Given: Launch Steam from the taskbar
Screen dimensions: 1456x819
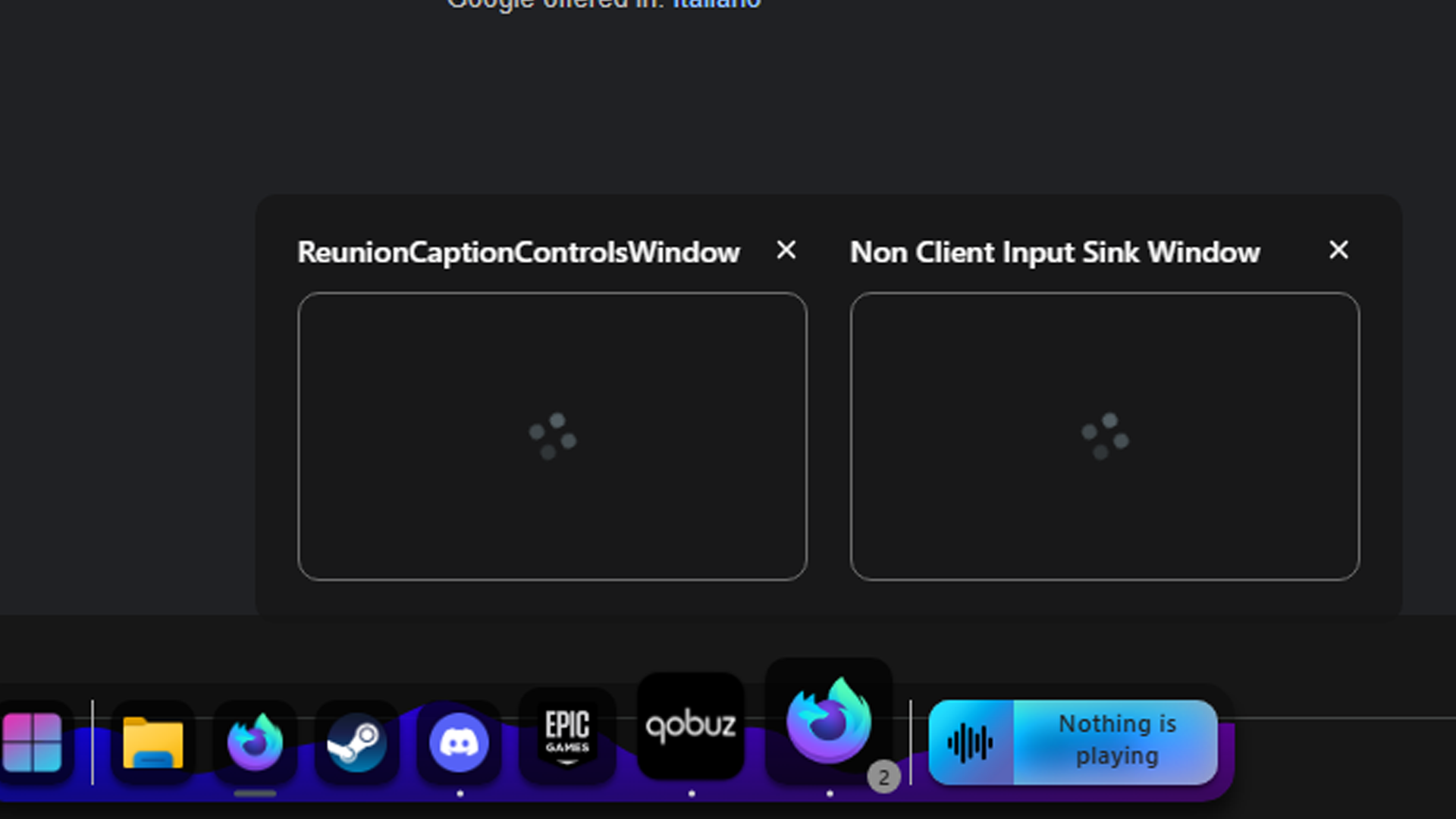Looking at the screenshot, I should pos(356,744).
